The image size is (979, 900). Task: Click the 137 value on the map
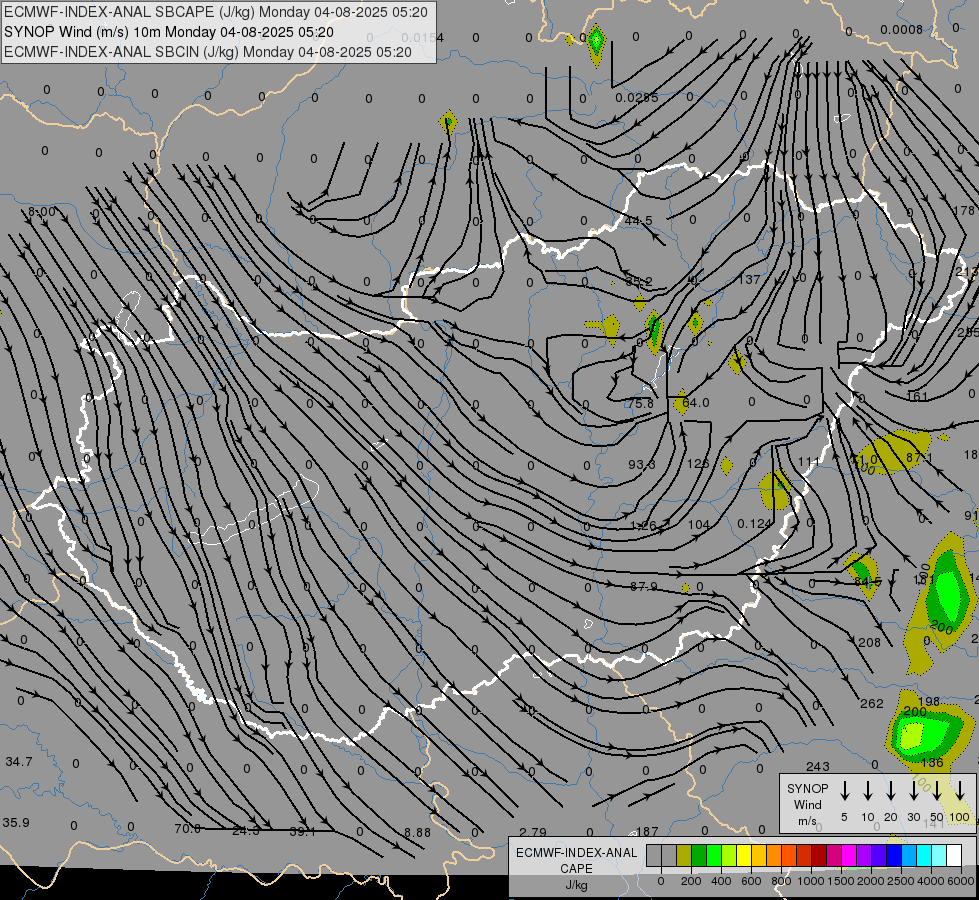pyautogui.click(x=749, y=279)
